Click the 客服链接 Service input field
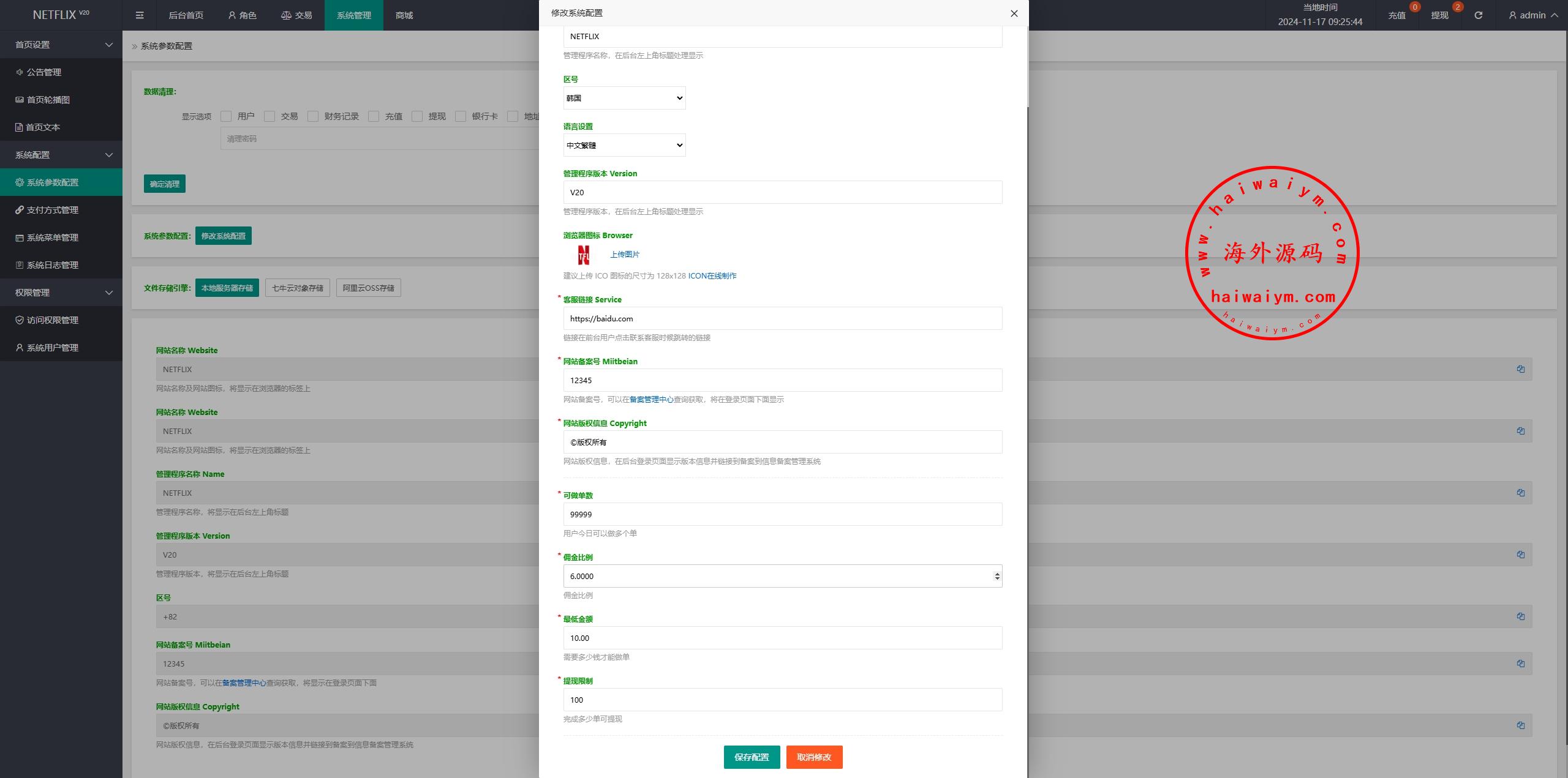 click(x=782, y=318)
